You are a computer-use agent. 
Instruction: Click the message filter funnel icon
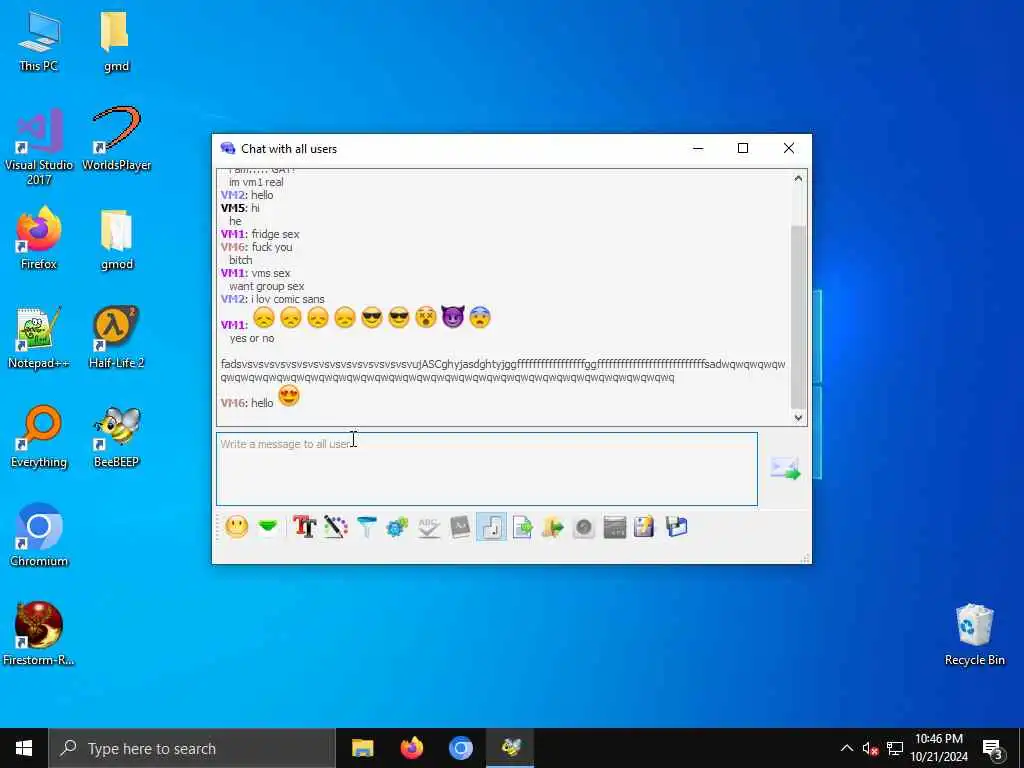pyautogui.click(x=367, y=526)
